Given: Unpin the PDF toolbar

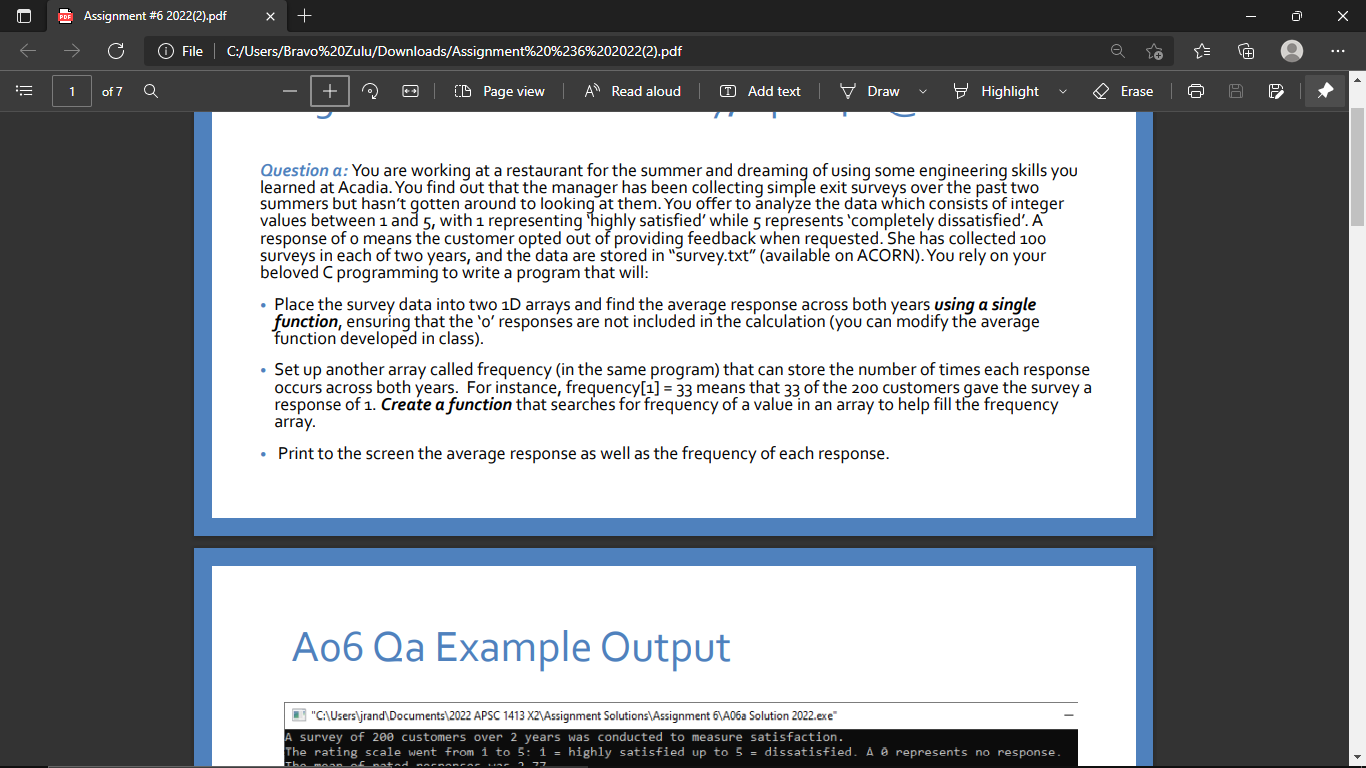Looking at the screenshot, I should tap(1325, 91).
